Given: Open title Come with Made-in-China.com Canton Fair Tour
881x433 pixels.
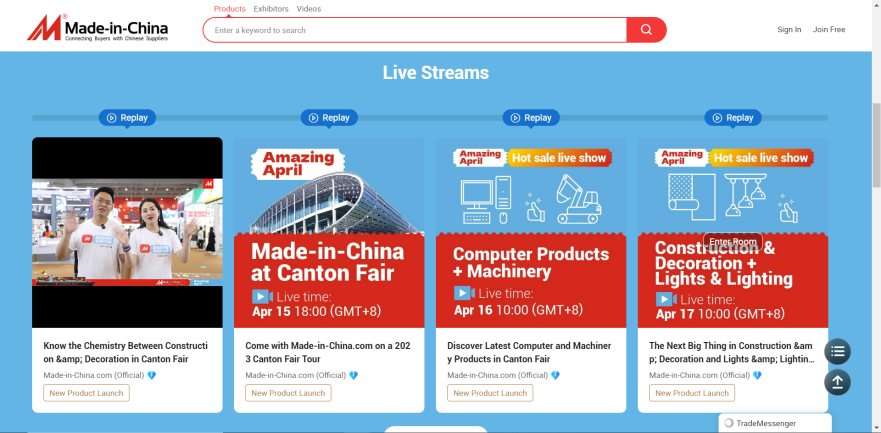Looking at the screenshot, I should pyautogui.click(x=328, y=353).
